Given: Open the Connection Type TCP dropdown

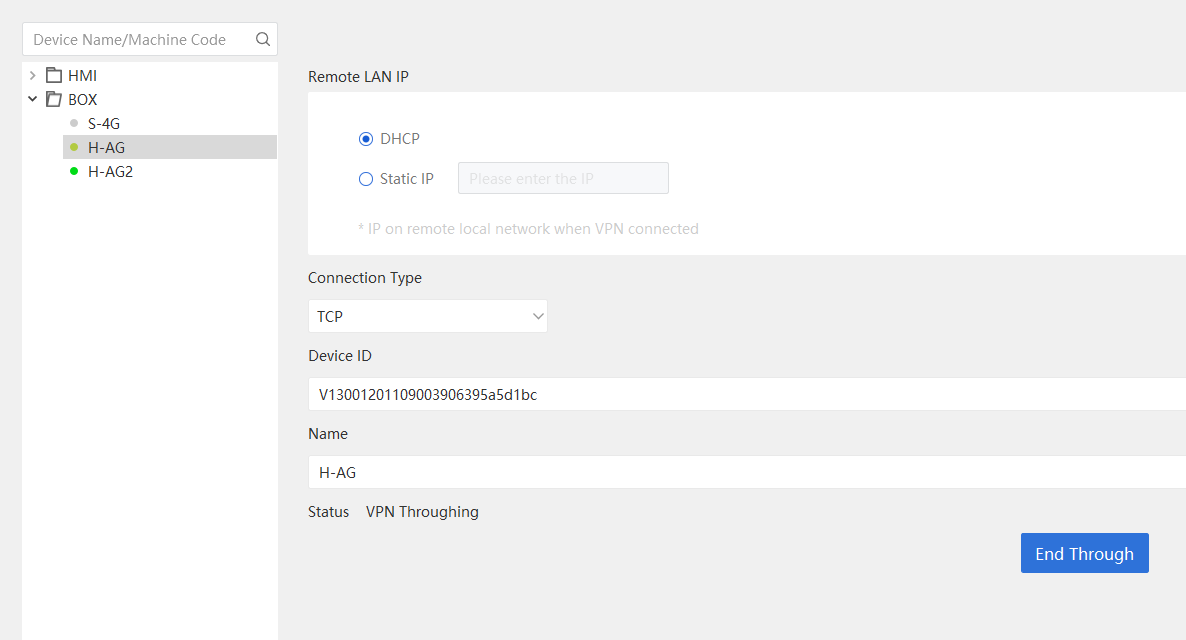Looking at the screenshot, I should pyautogui.click(x=427, y=316).
